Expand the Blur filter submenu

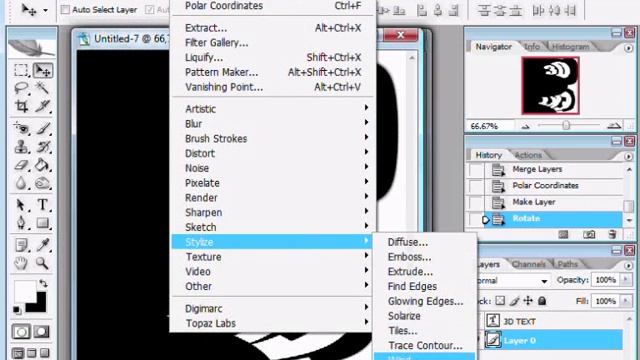pos(272,124)
